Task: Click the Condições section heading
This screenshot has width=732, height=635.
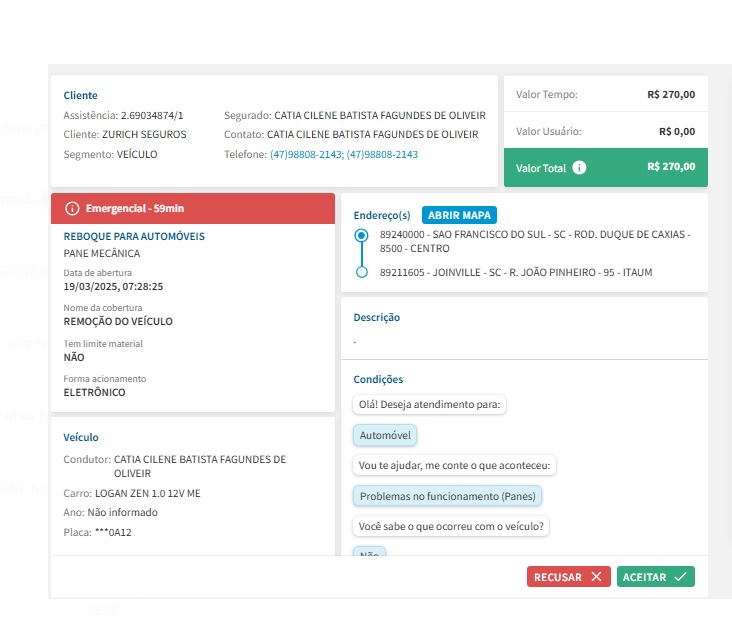Action: pos(378,379)
